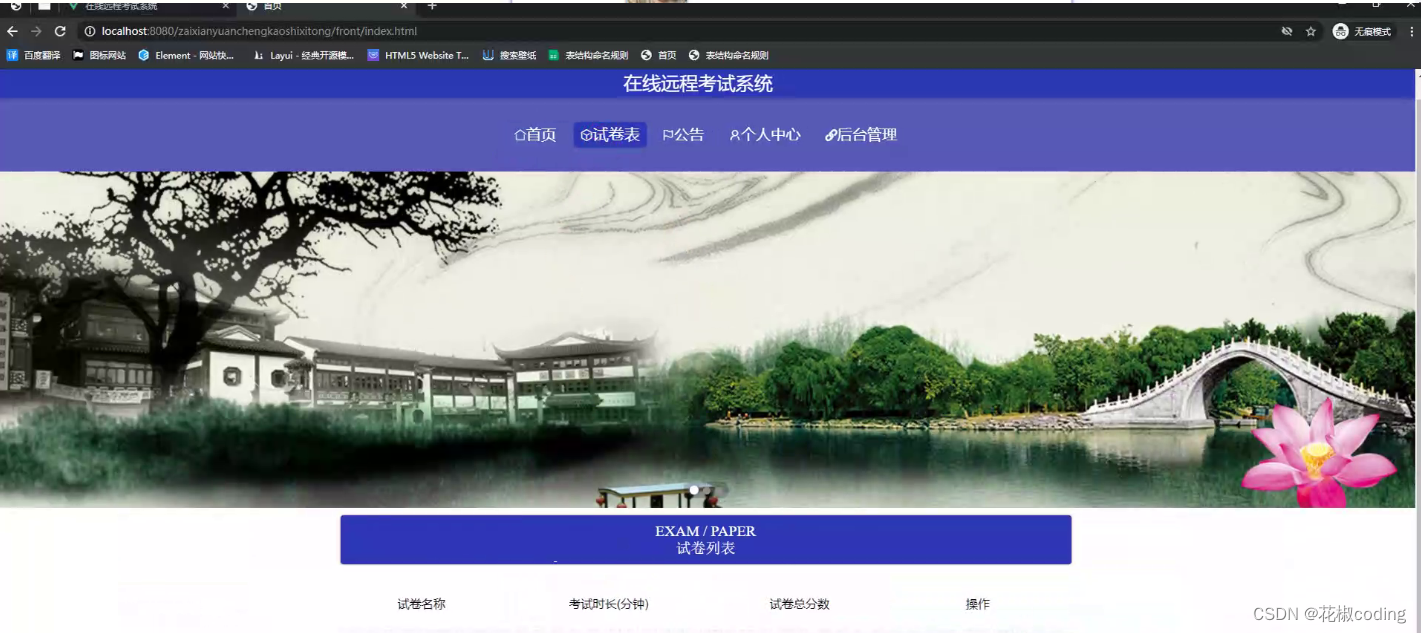Click the site info icon before localhost

pyautogui.click(x=90, y=32)
